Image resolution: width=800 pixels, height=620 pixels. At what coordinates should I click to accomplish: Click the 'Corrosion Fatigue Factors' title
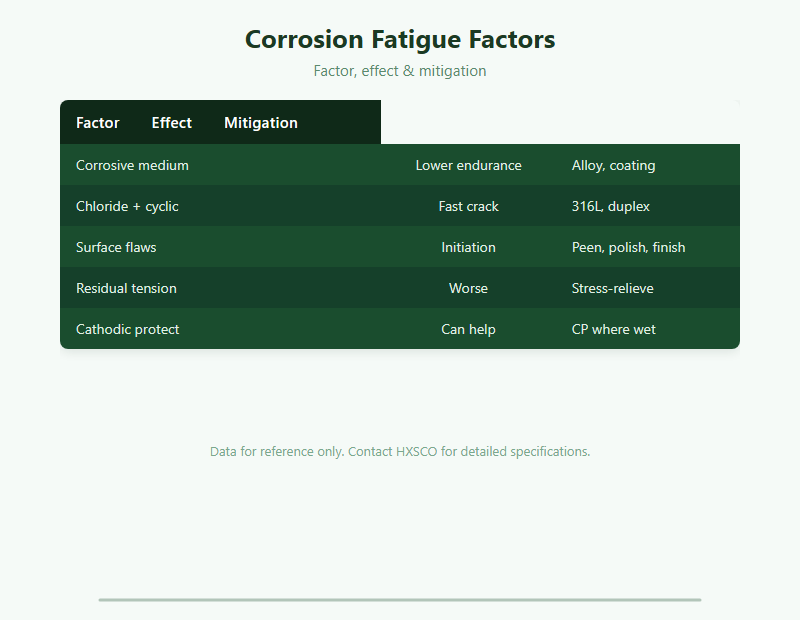pyautogui.click(x=400, y=39)
